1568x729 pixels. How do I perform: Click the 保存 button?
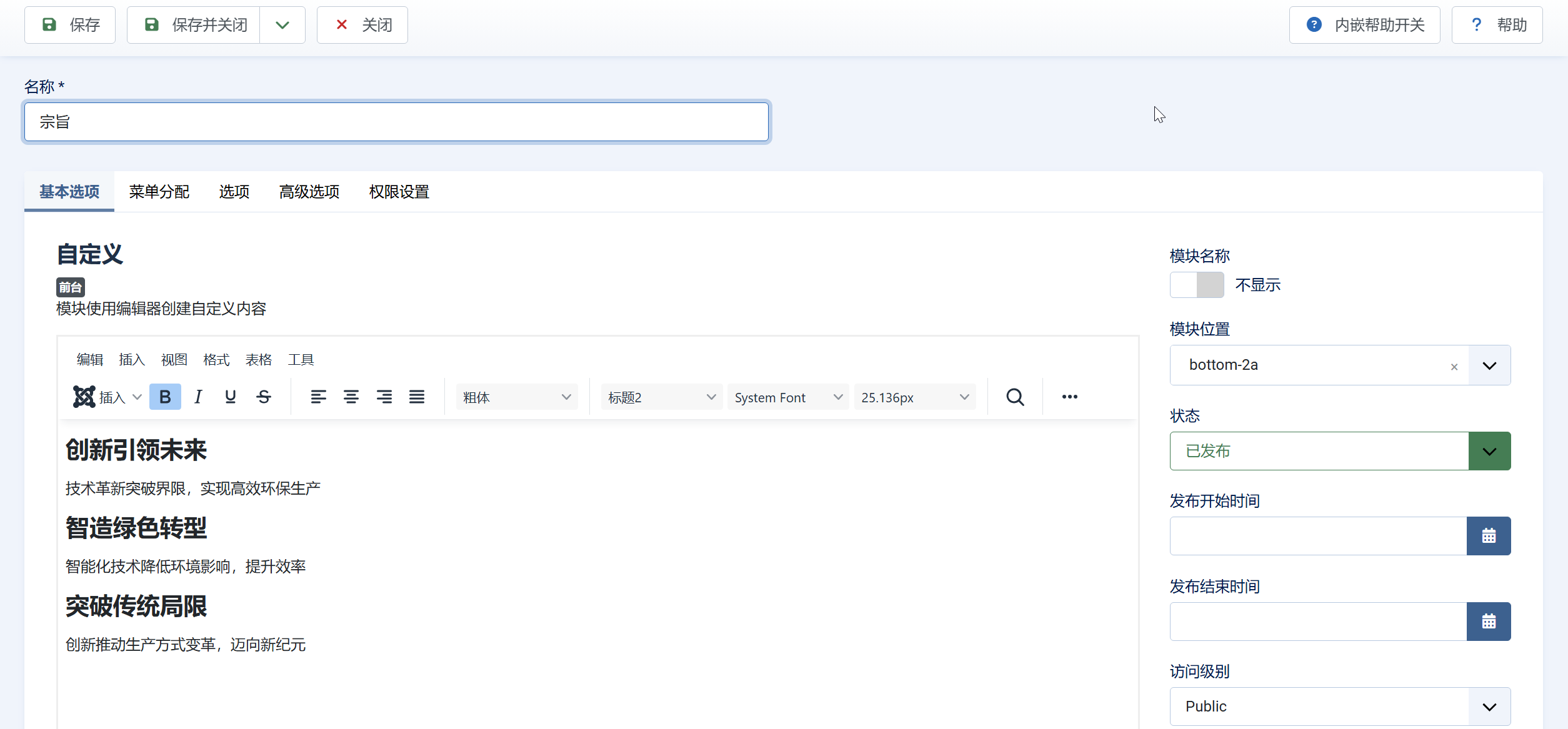tap(70, 25)
